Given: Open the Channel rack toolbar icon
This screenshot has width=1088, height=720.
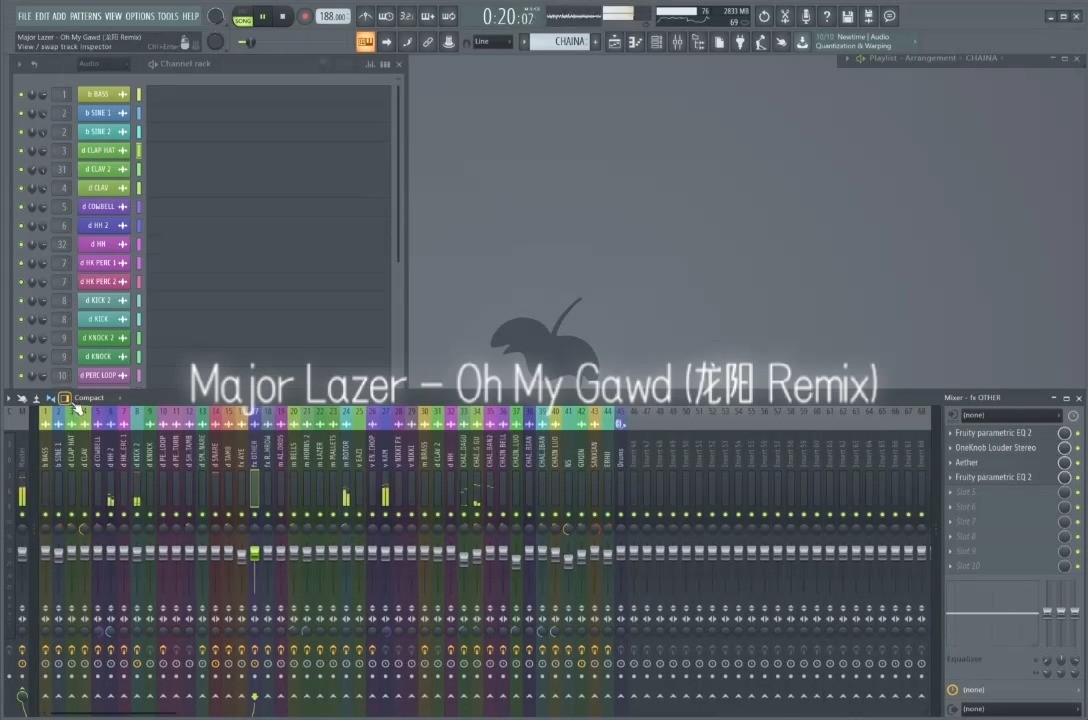Looking at the screenshot, I should click(656, 42).
